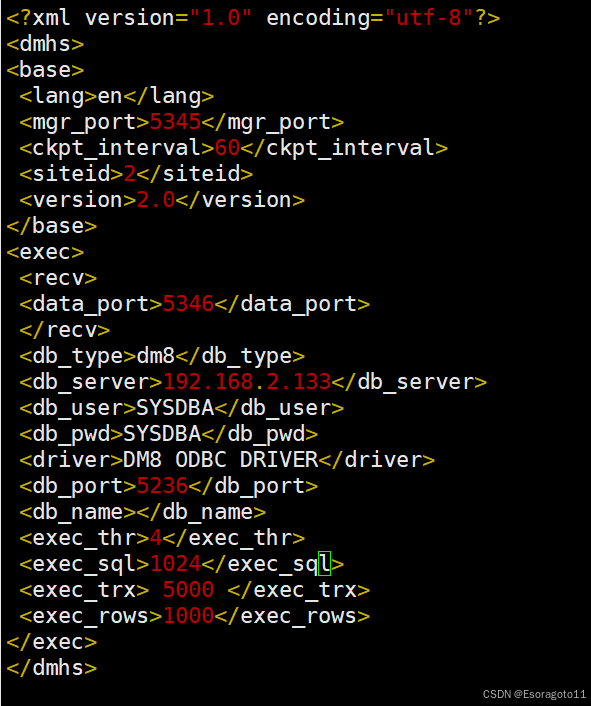The width and height of the screenshot is (591, 706).
Task: Click the siteid value 2
Action: coord(130,174)
